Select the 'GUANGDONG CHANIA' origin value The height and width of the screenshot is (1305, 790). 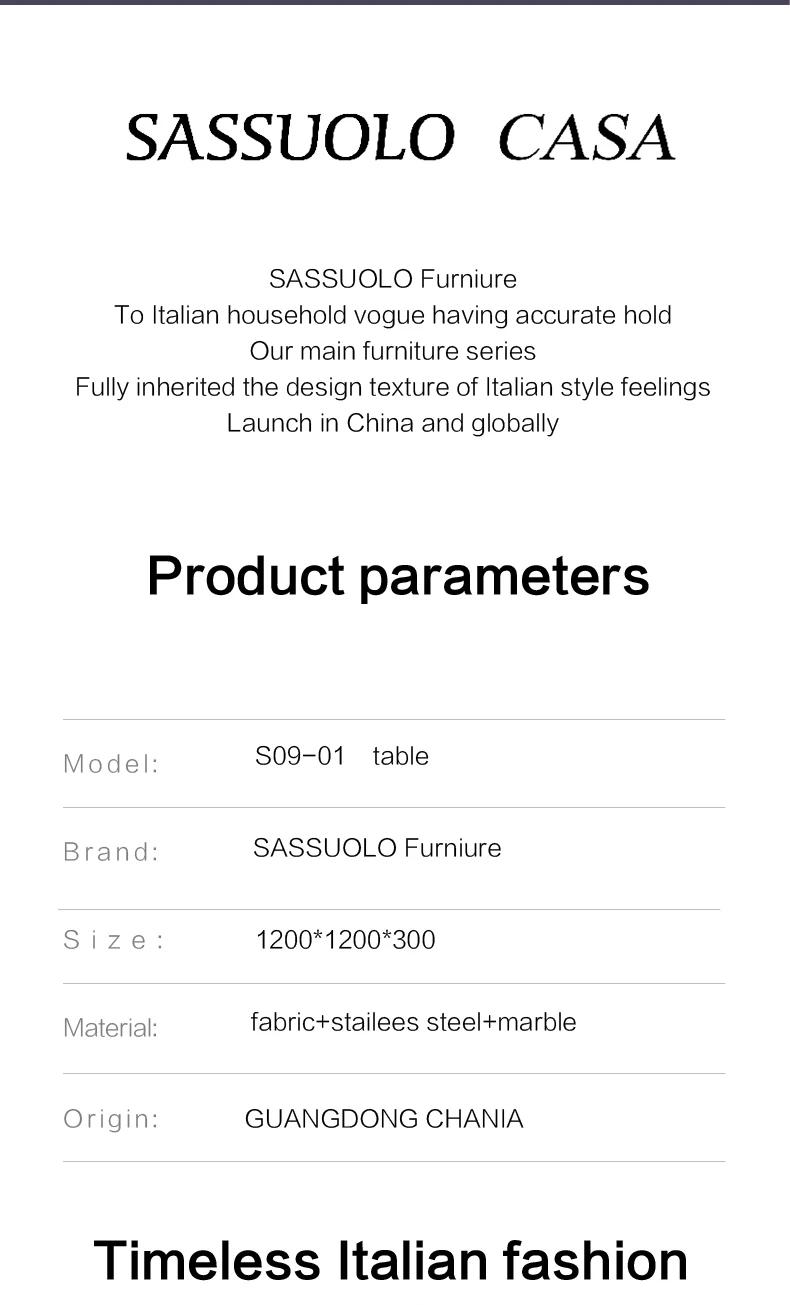[384, 1118]
